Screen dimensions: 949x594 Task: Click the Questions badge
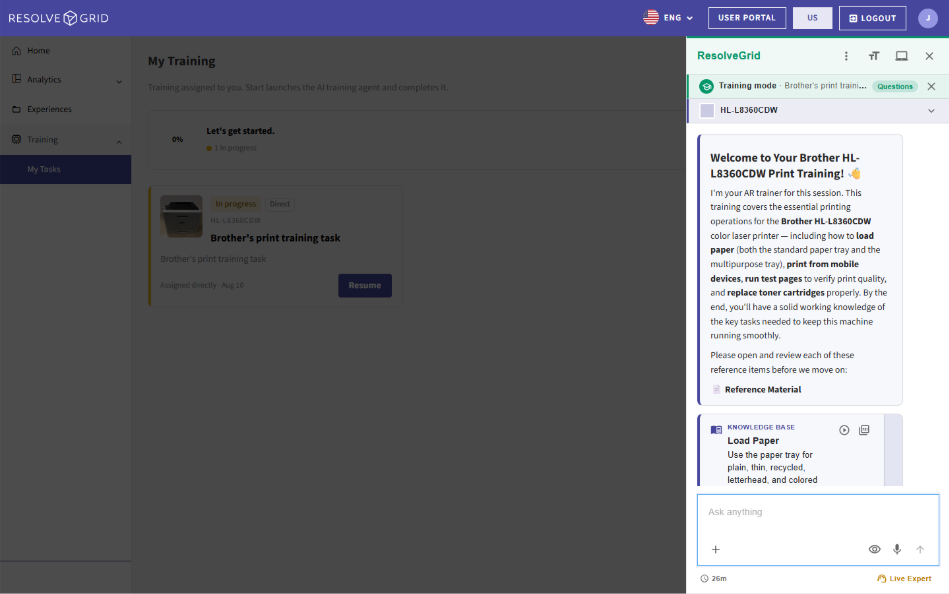tap(895, 87)
